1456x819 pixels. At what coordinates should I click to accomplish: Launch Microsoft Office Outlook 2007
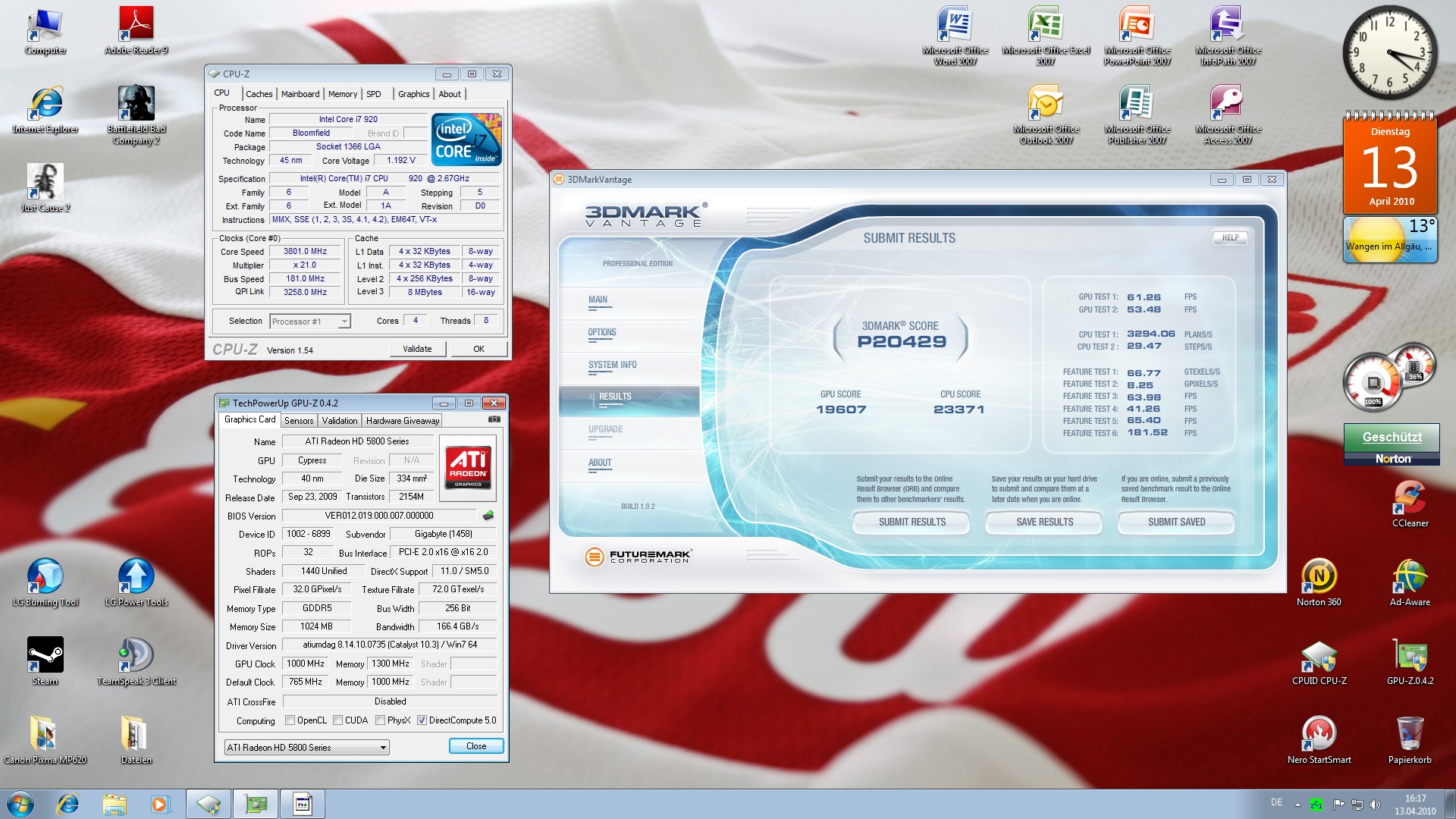tap(1046, 115)
